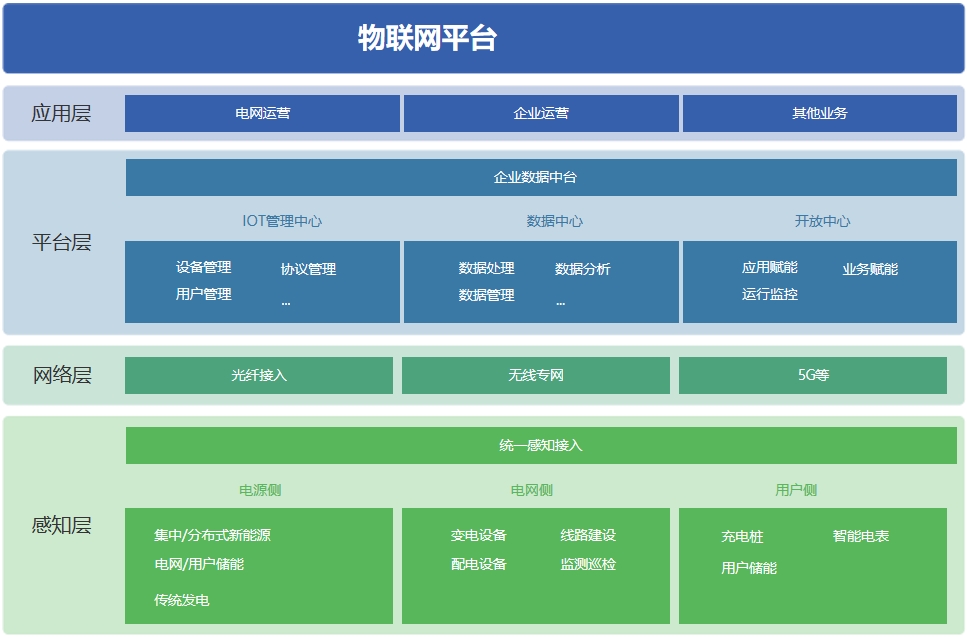
Task: Select the 充电桩 item
Action: (742, 537)
